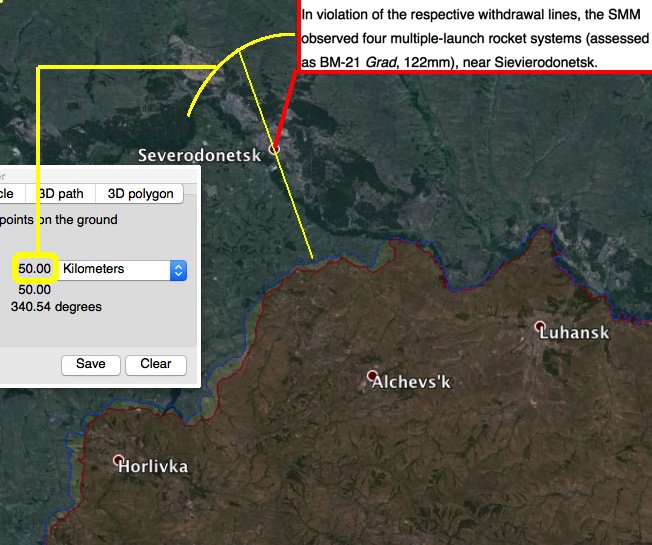Open the Kilometers units dropdown
This screenshot has width=652, height=545.
coord(123,269)
